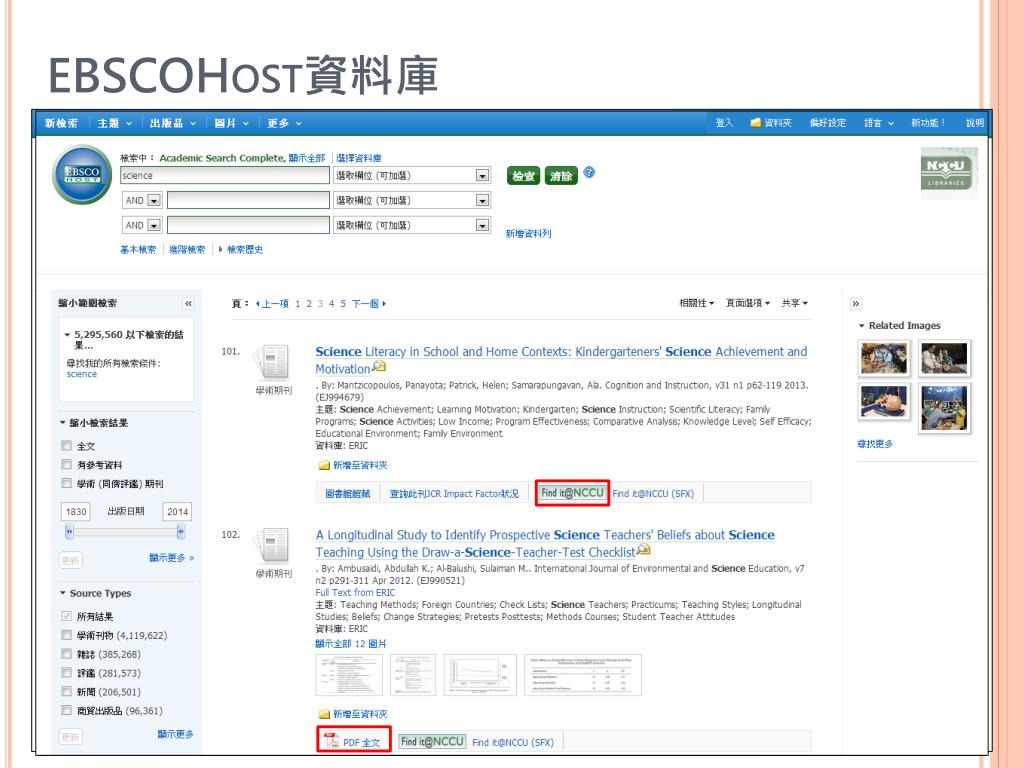The width and height of the screenshot is (1024, 768).
Task: Open second AND boolean operator dropdown
Action: [154, 225]
